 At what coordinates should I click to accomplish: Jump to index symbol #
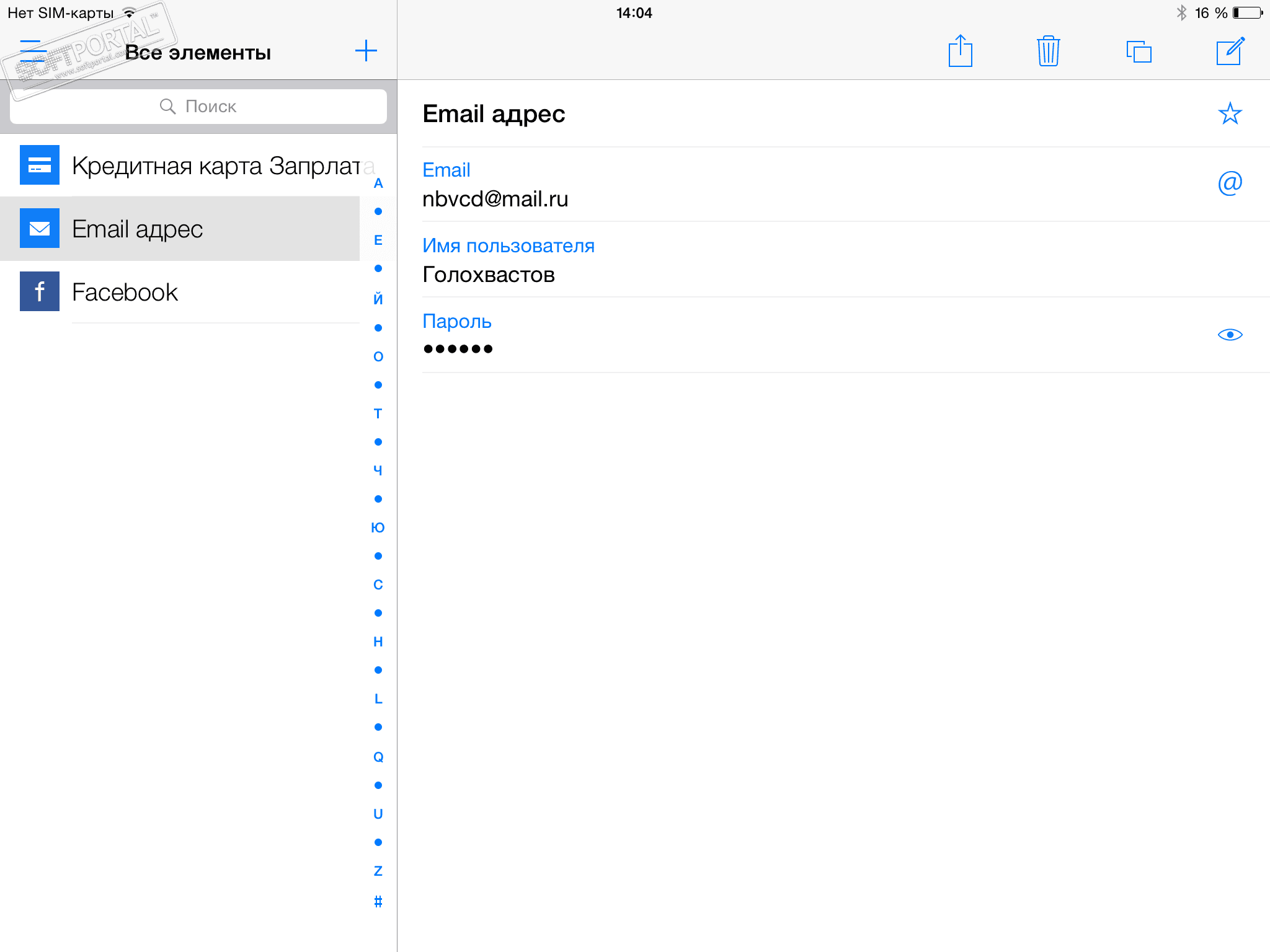tap(378, 901)
